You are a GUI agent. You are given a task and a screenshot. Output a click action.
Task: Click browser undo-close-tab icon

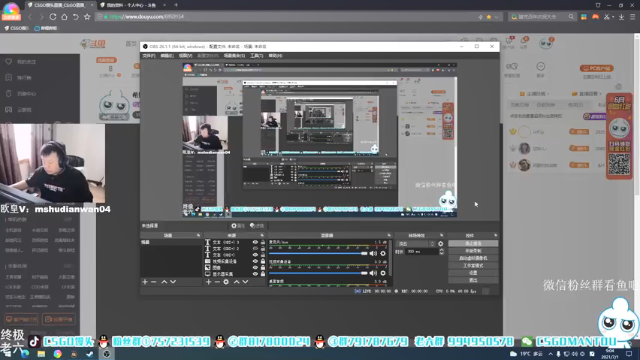(76, 17)
